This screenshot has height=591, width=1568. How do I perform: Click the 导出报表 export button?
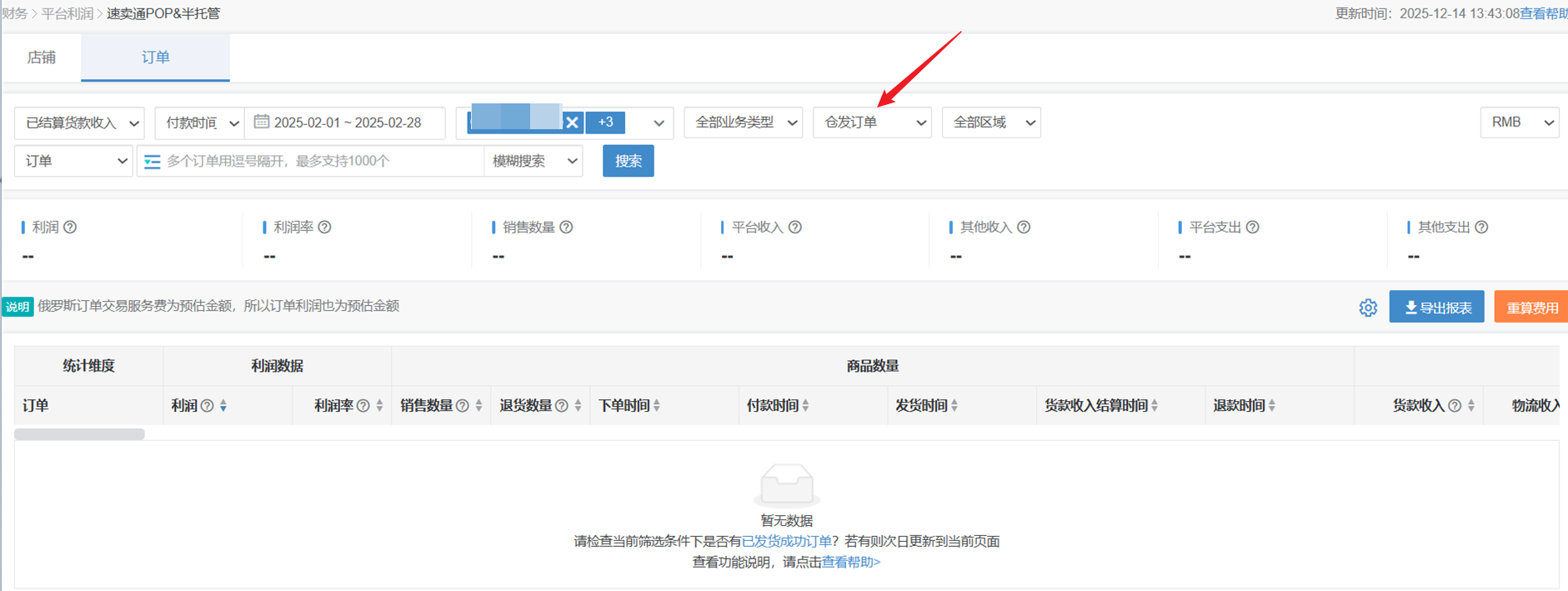1436,308
